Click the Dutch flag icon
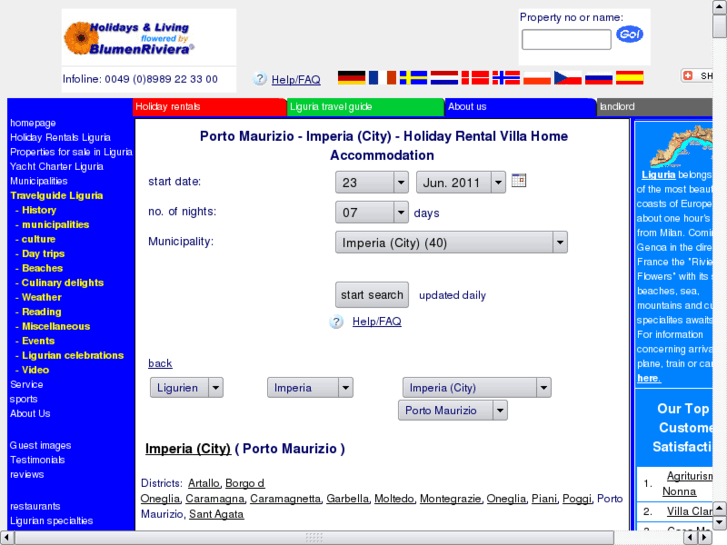This screenshot has height=545, width=727. click(x=444, y=77)
